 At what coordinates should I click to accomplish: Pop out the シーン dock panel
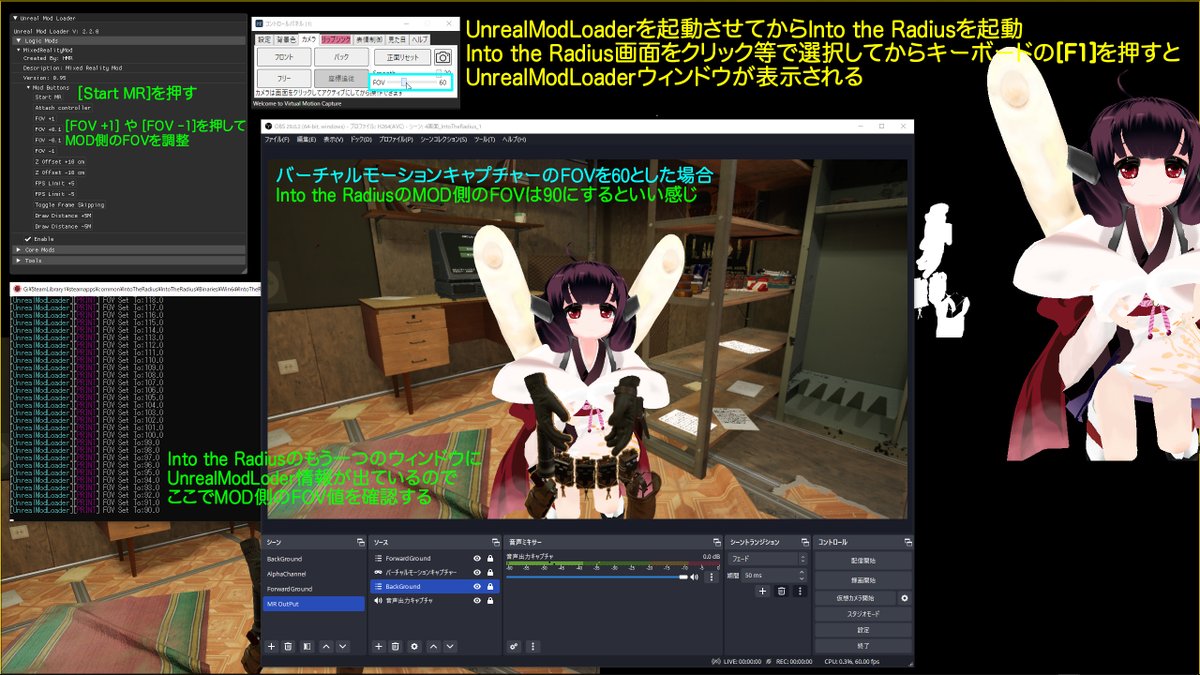coord(360,542)
